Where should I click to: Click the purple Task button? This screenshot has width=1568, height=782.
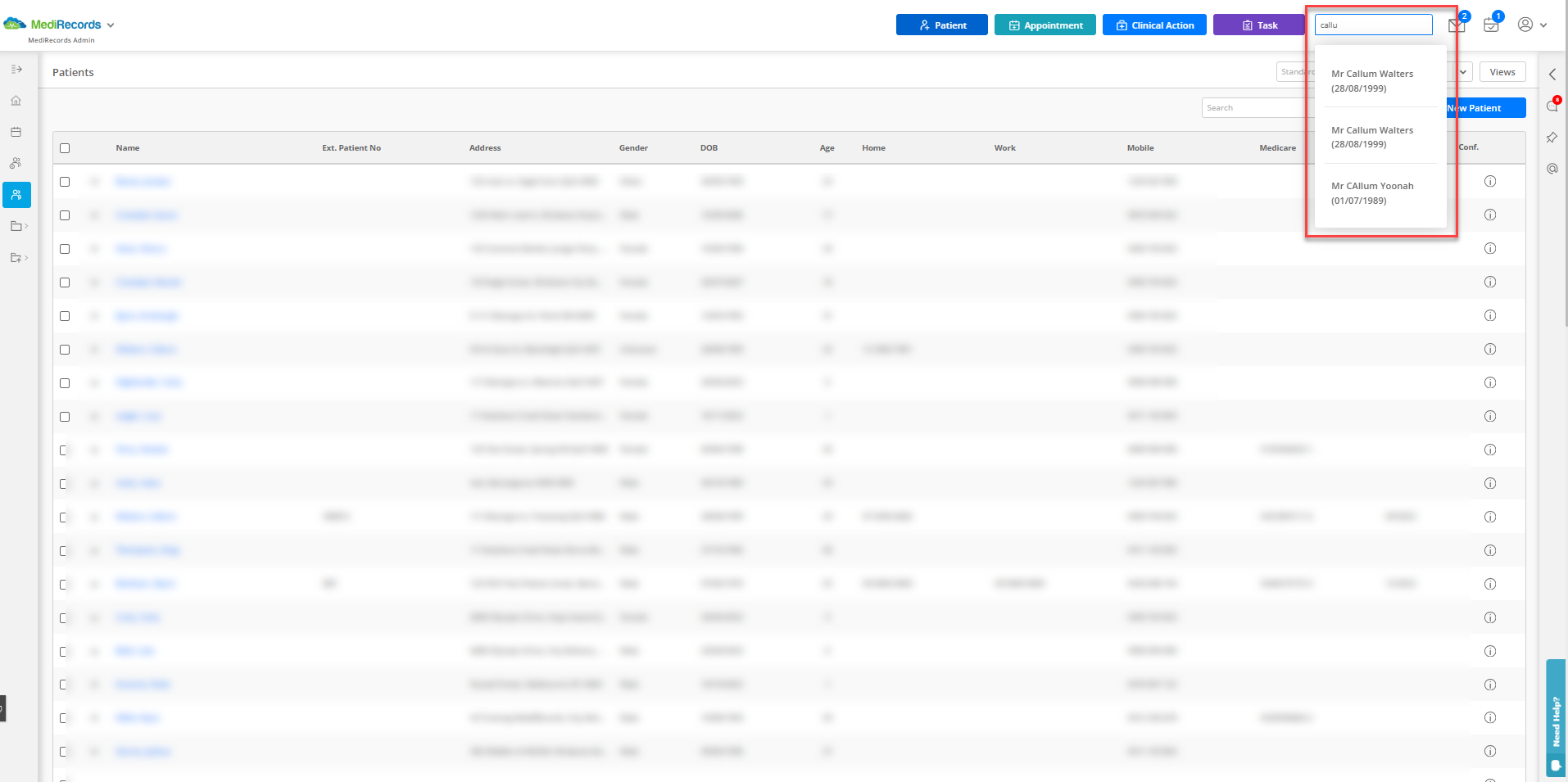(x=1259, y=25)
